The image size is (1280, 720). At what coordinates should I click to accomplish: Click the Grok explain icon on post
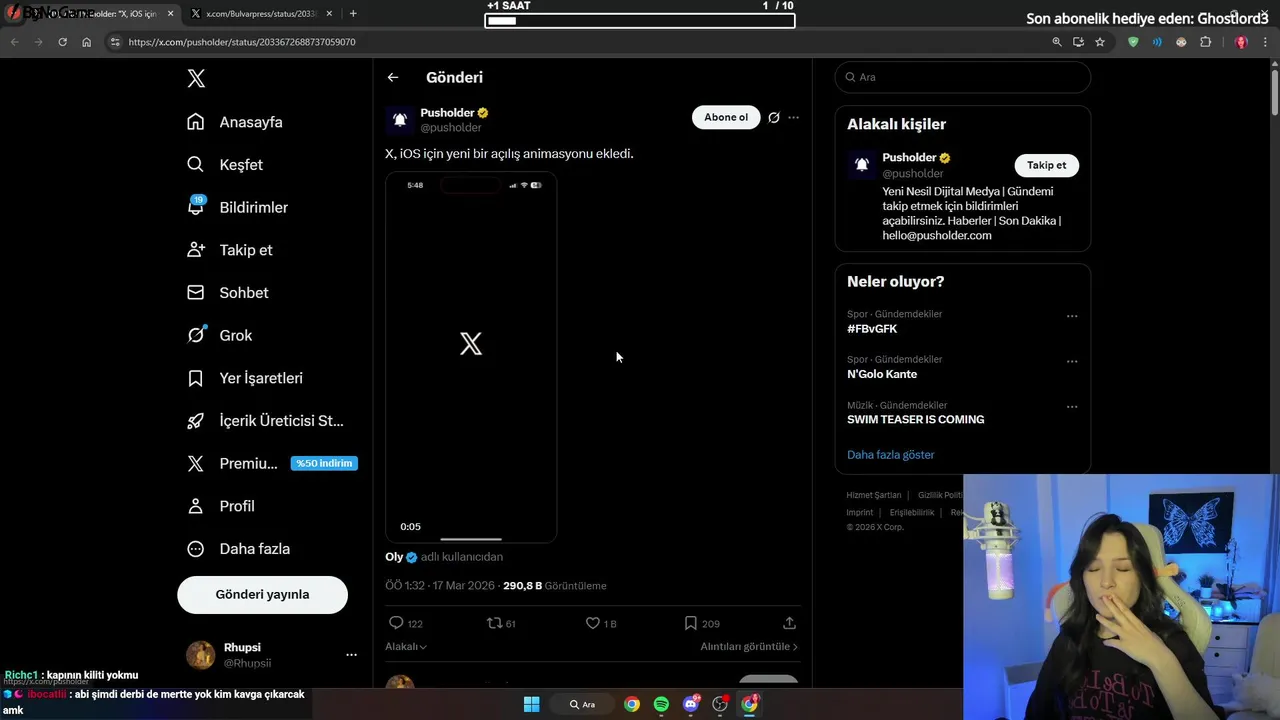pyautogui.click(x=774, y=117)
